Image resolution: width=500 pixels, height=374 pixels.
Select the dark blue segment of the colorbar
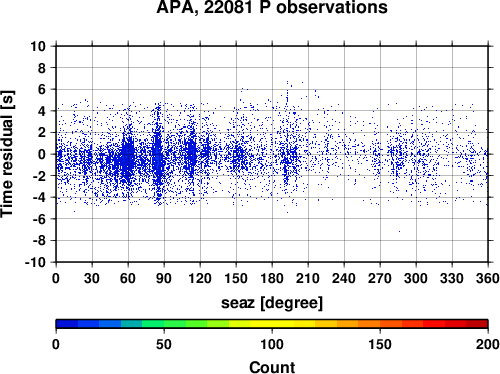pyautogui.click(x=67, y=324)
